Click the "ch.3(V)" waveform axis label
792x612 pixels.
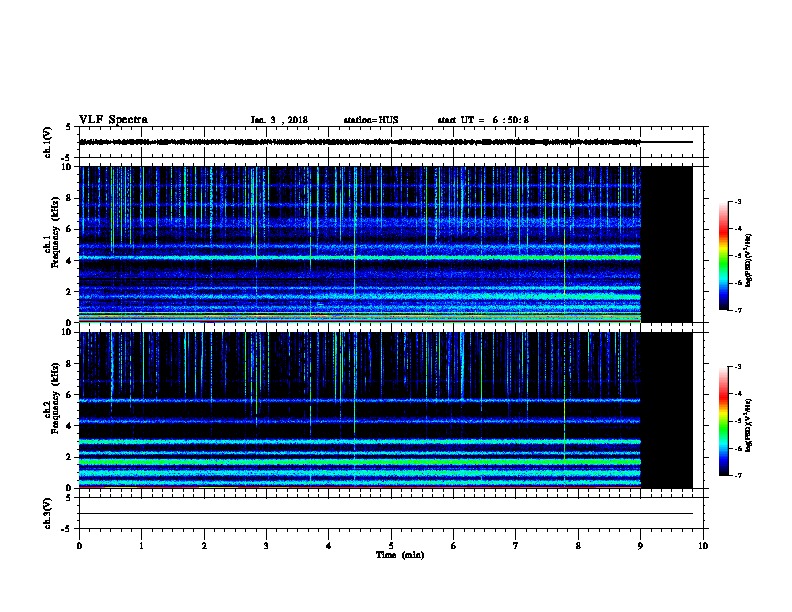(x=47, y=513)
